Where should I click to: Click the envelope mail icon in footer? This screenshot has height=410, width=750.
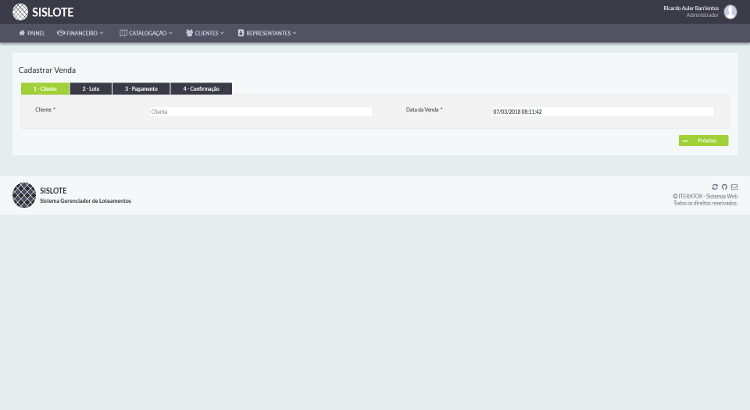734,187
